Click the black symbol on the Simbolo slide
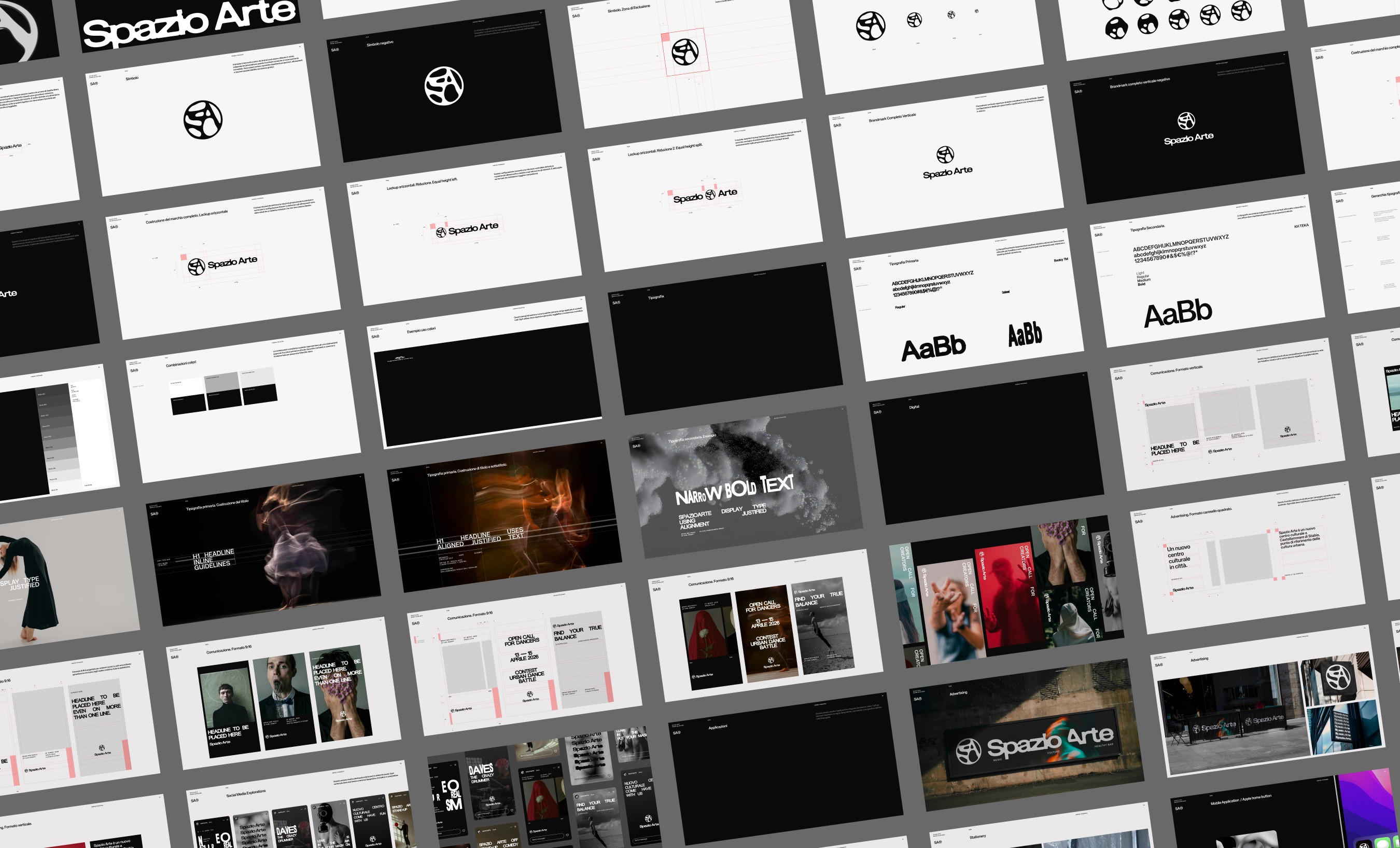The width and height of the screenshot is (1400, 848). click(203, 119)
